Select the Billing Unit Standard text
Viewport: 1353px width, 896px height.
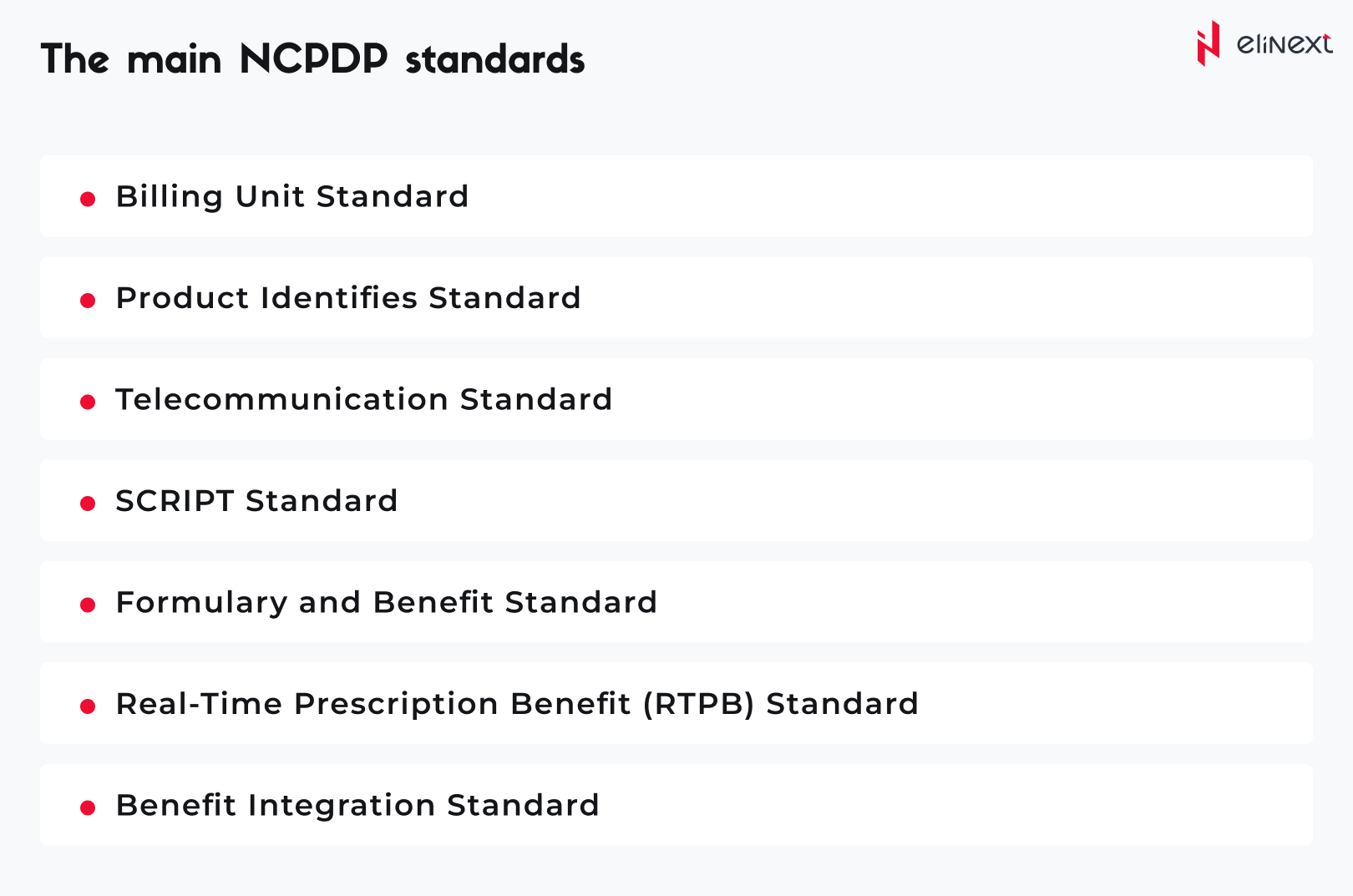292,197
